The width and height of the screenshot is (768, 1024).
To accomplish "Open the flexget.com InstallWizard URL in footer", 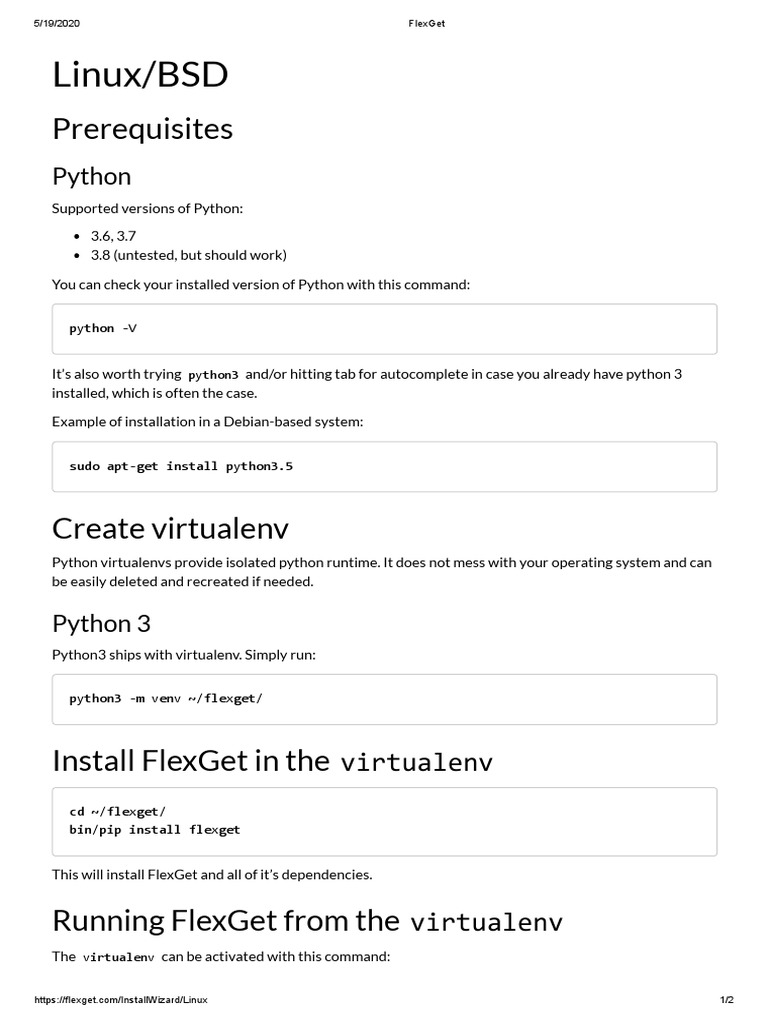I will (121, 1000).
